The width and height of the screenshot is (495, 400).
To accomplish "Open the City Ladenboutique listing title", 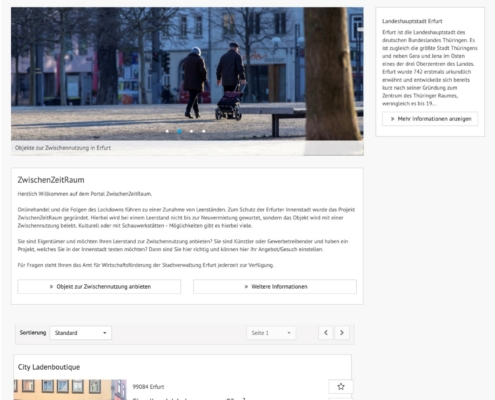I will (49, 367).
